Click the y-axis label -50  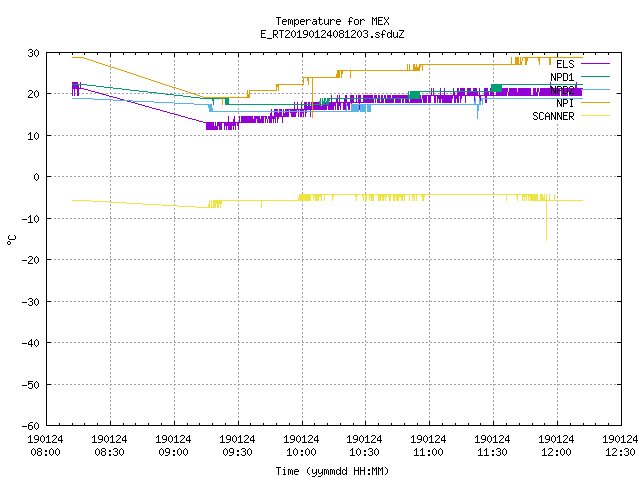click(x=30, y=385)
